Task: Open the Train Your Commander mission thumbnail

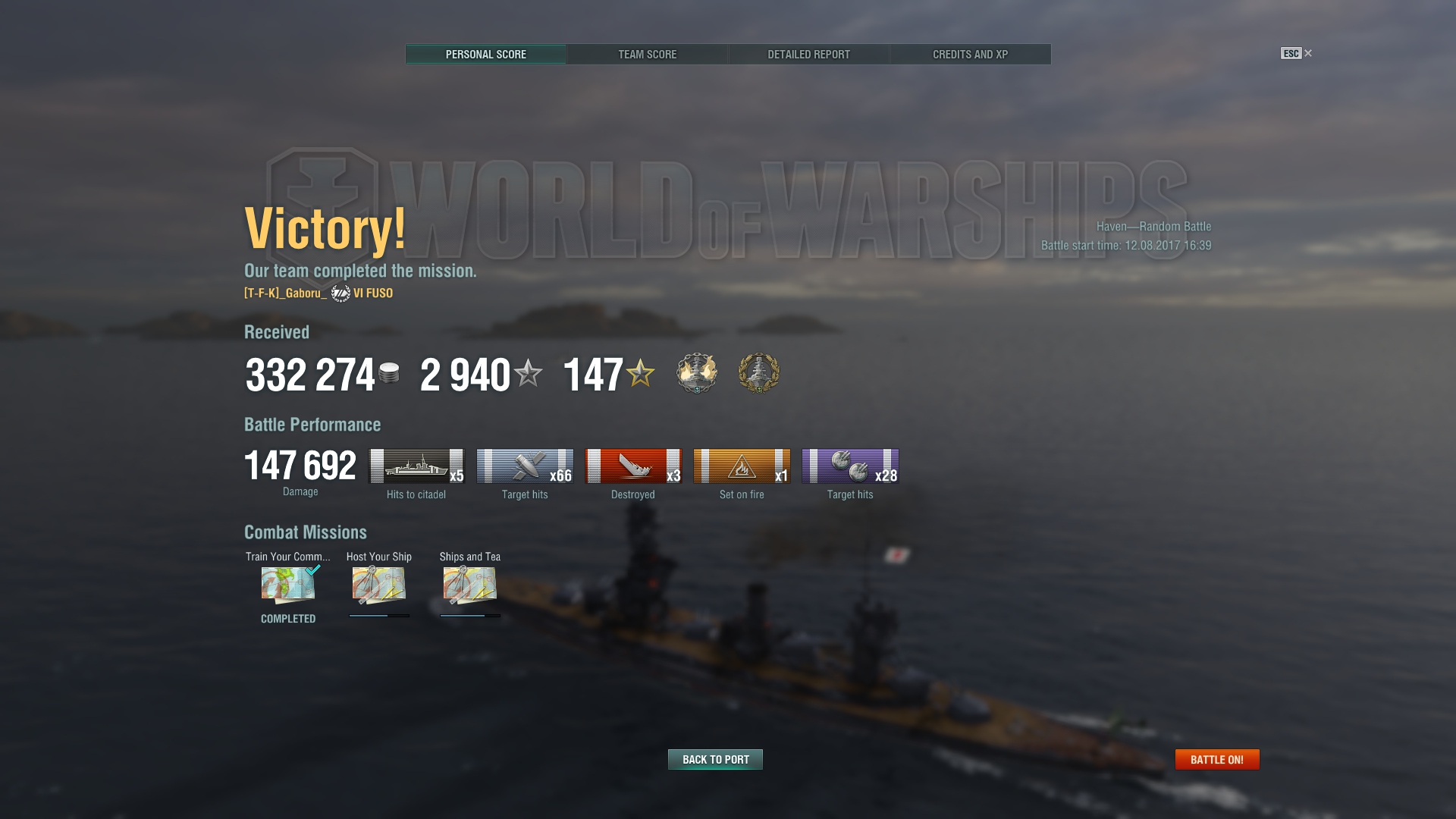Action: [x=289, y=585]
